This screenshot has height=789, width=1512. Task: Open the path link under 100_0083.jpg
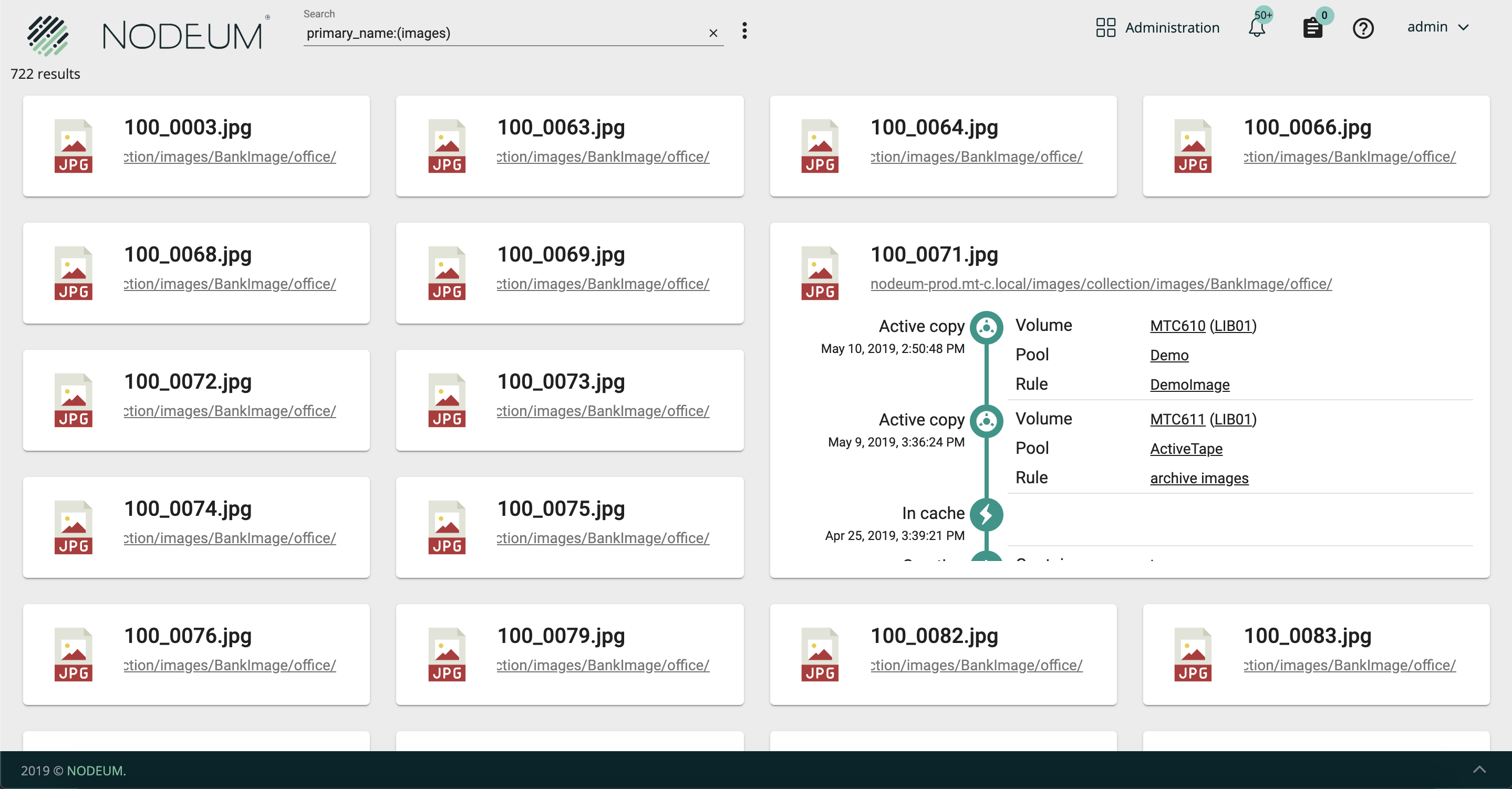click(x=1350, y=665)
